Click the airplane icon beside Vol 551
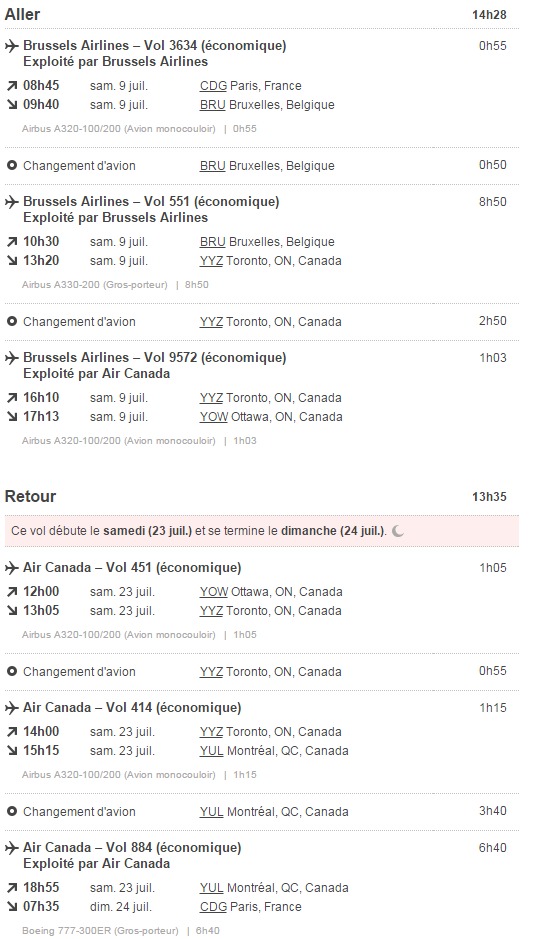 click(12, 202)
